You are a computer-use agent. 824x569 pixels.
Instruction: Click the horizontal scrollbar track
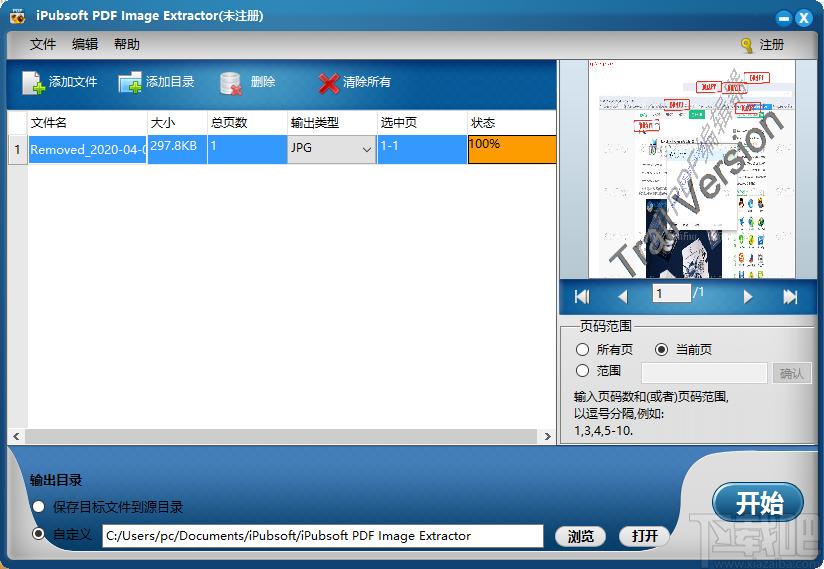pyautogui.click(x=281, y=436)
